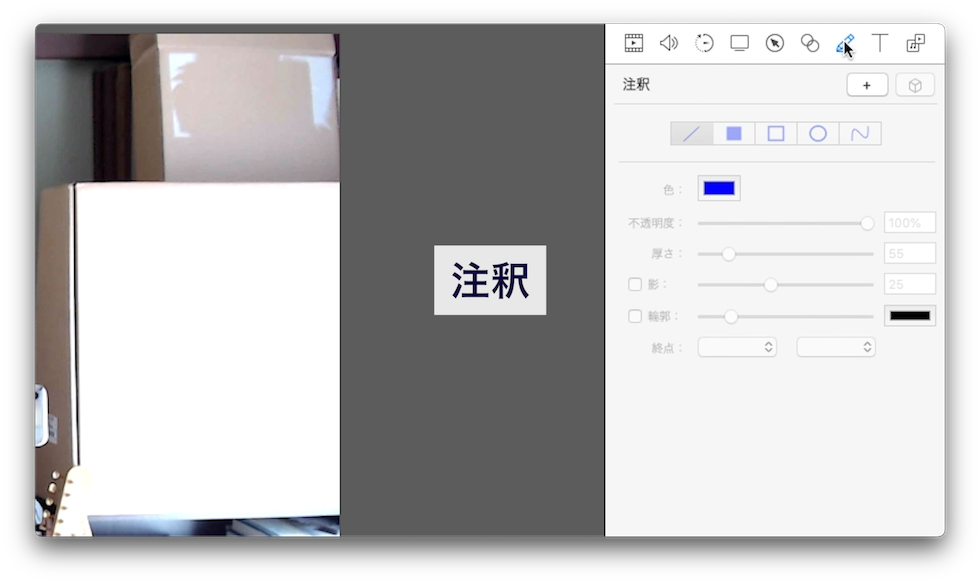Open the left 終点 endpoint dropdown
This screenshot has height=583, width=980.
coord(737,346)
